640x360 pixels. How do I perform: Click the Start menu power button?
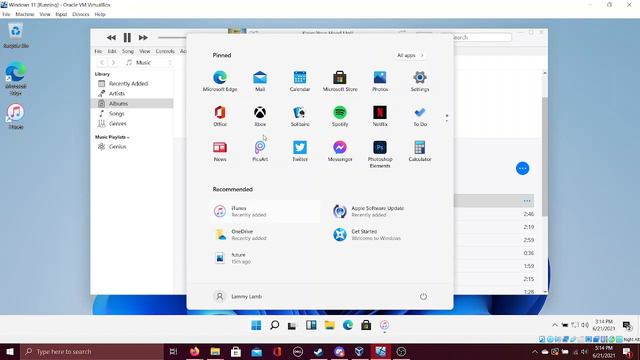point(423,296)
